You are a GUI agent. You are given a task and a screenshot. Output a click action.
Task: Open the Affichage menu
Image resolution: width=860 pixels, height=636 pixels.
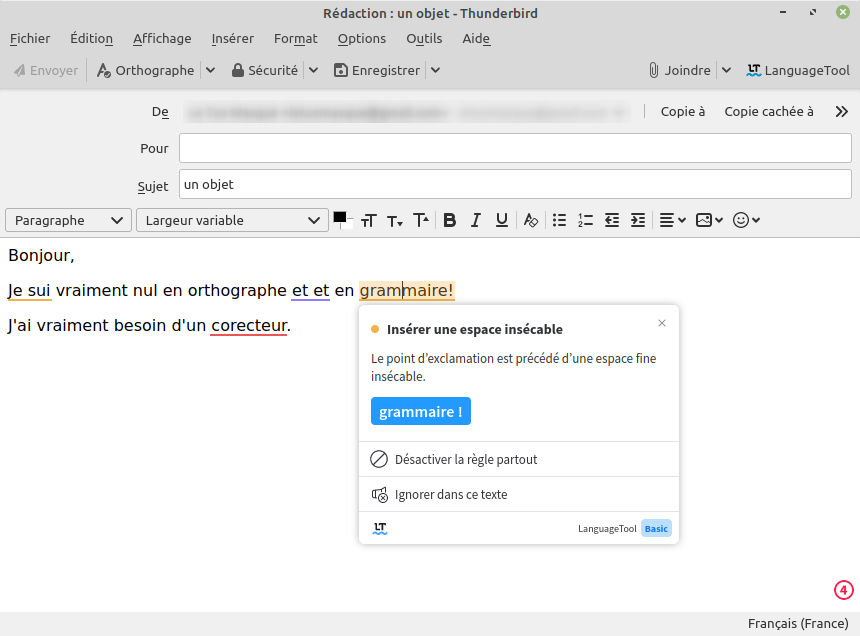[162, 38]
